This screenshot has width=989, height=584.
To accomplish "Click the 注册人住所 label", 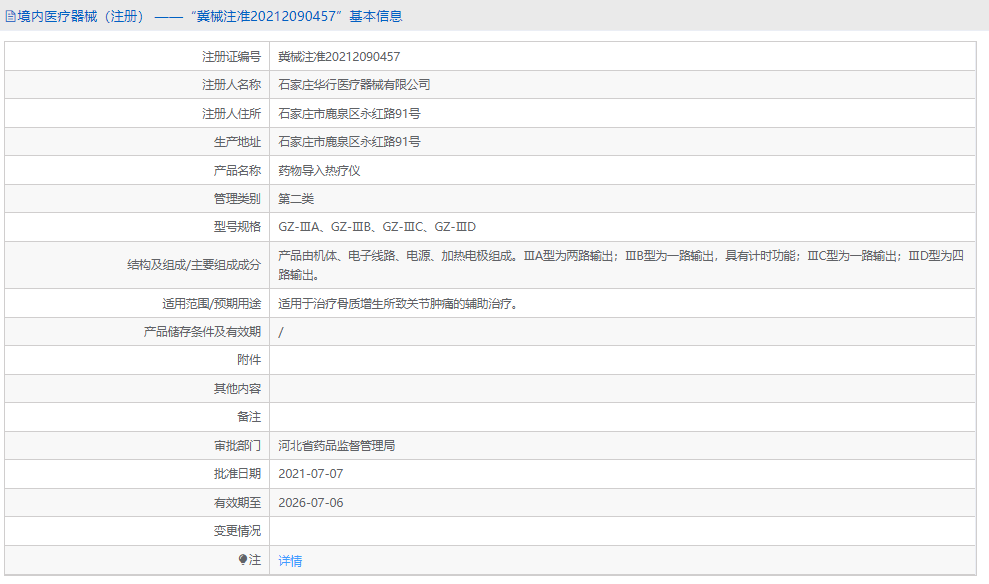I will click(x=231, y=114).
